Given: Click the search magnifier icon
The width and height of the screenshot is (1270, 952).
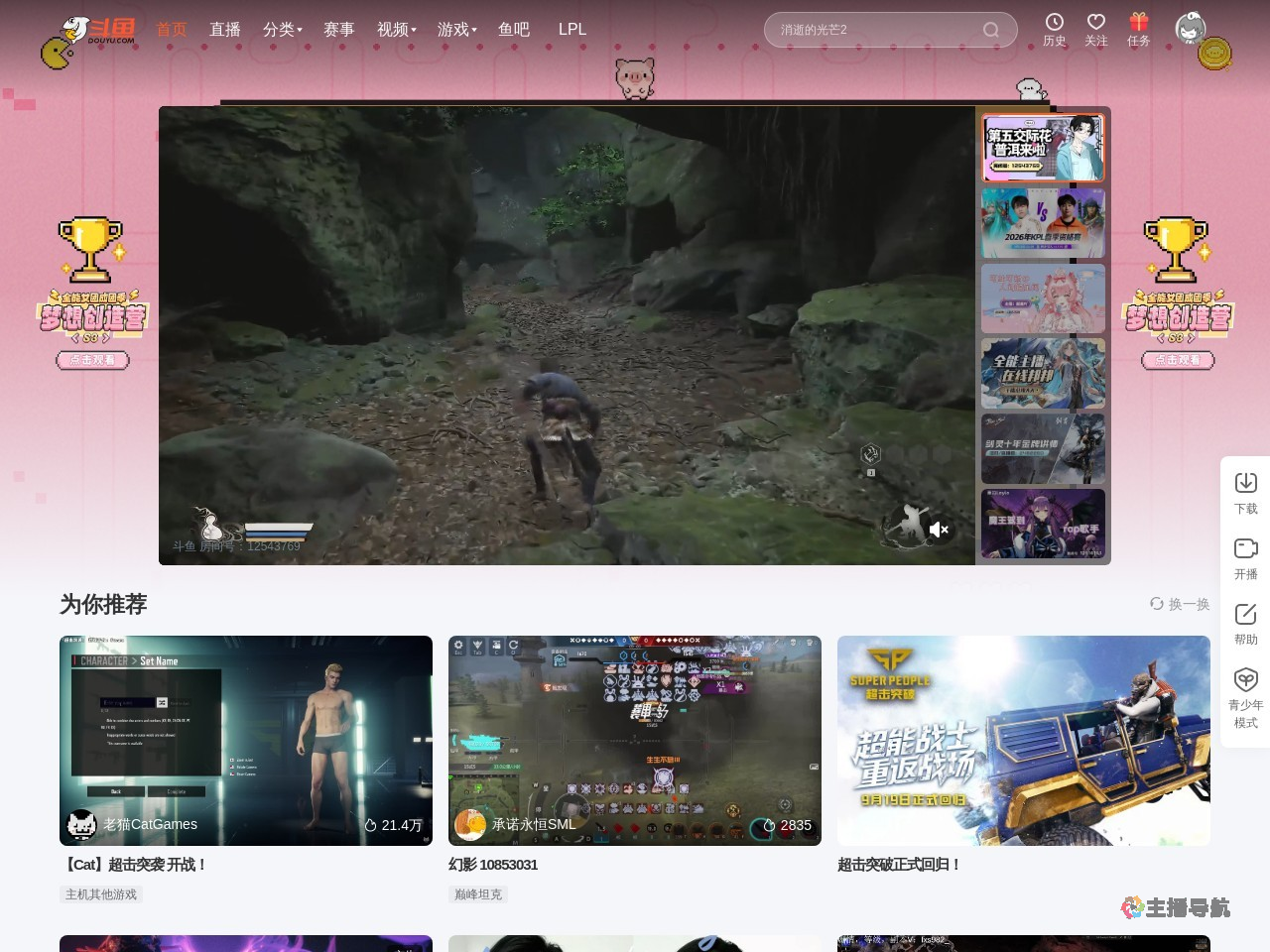Looking at the screenshot, I should tap(990, 30).
